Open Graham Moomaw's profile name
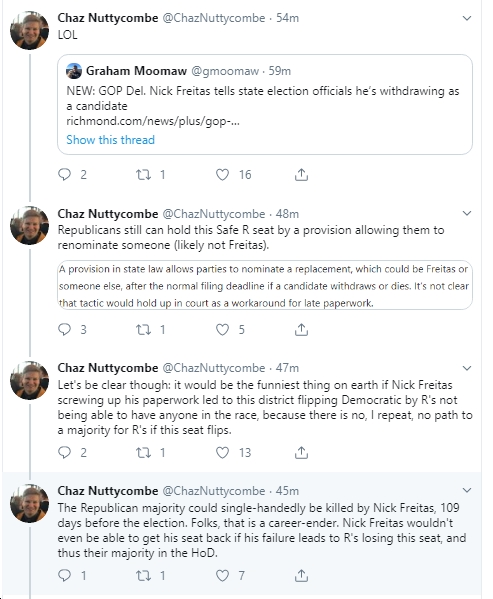Viewport: 493px width, 599px height. [136, 71]
